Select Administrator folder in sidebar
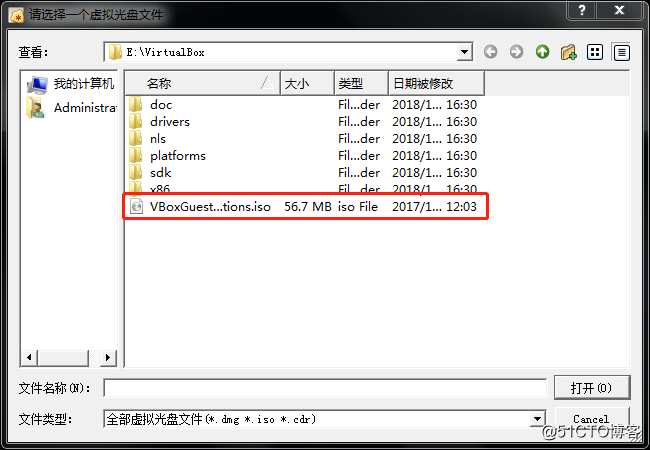 [x=71, y=108]
